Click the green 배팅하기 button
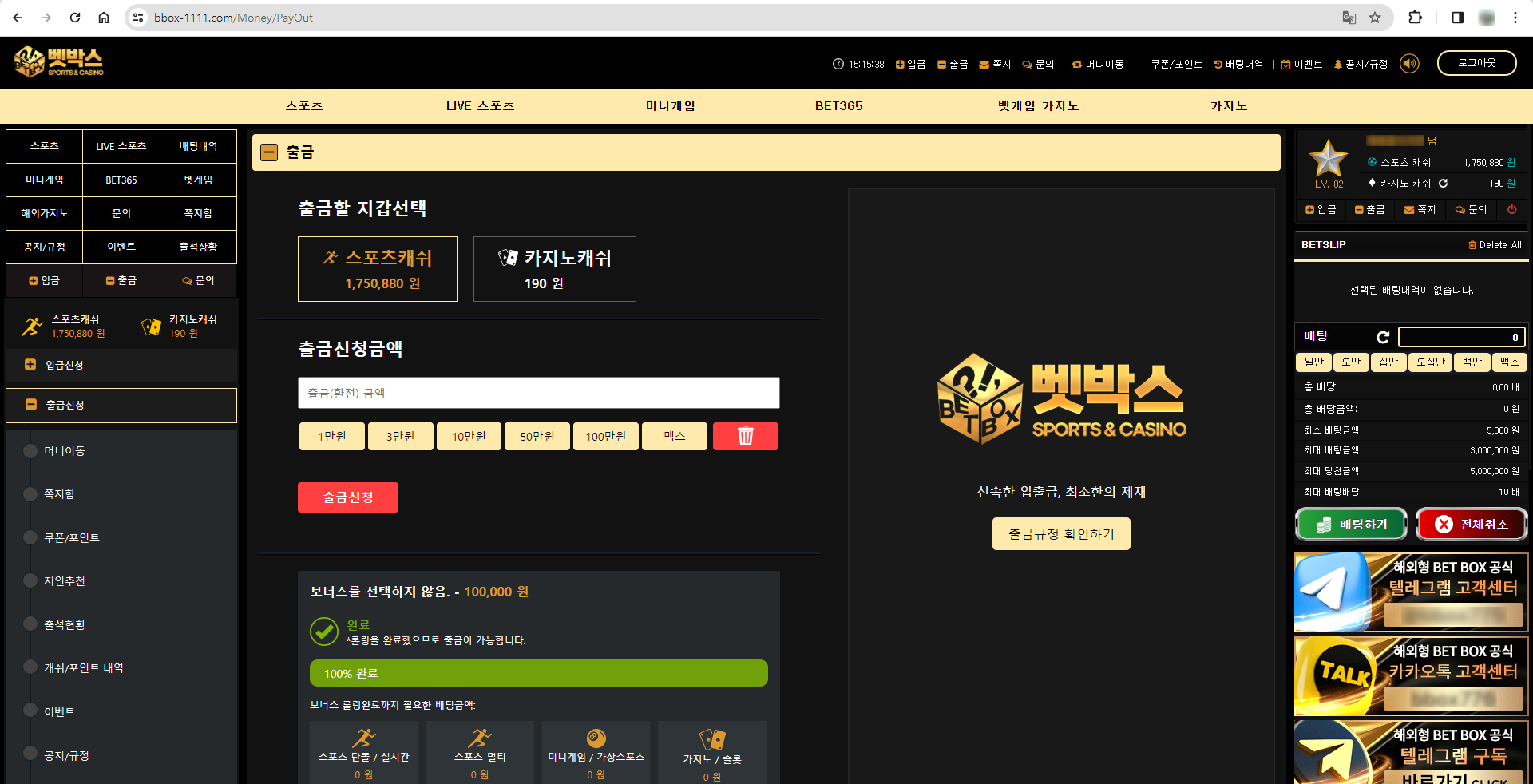 (x=1352, y=525)
